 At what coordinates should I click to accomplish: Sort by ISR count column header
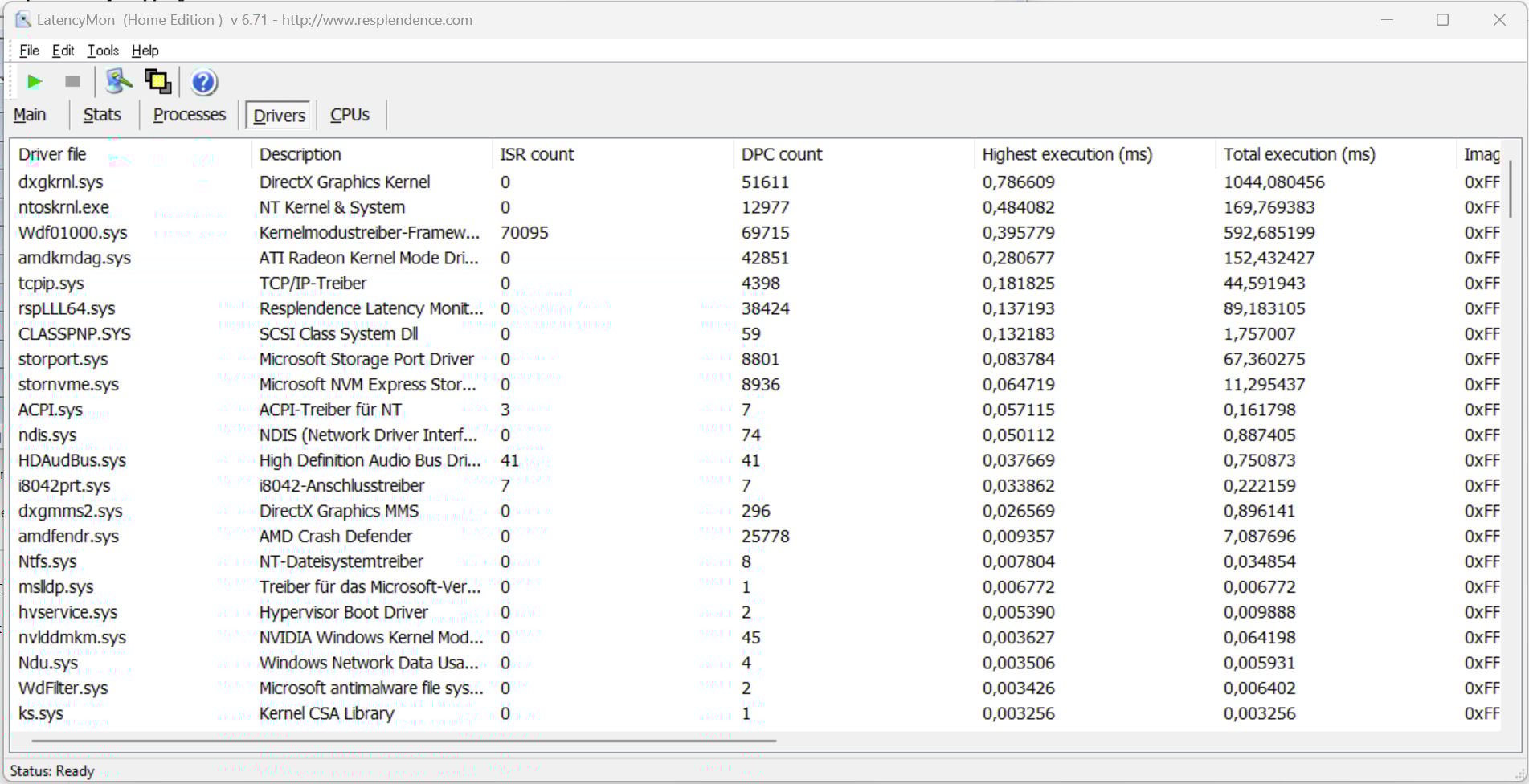point(613,154)
